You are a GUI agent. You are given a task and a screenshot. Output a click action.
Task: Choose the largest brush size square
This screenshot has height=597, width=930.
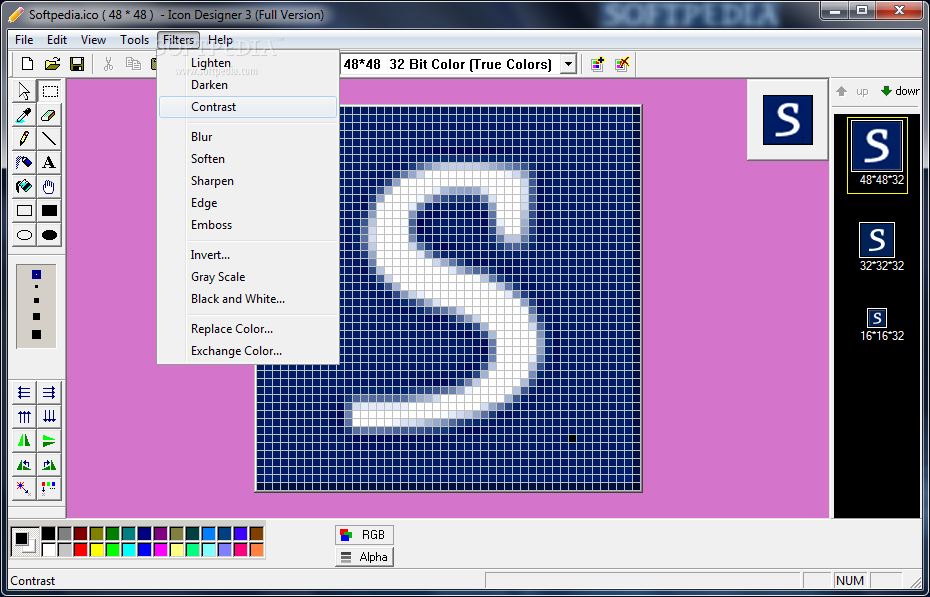[x=36, y=334]
